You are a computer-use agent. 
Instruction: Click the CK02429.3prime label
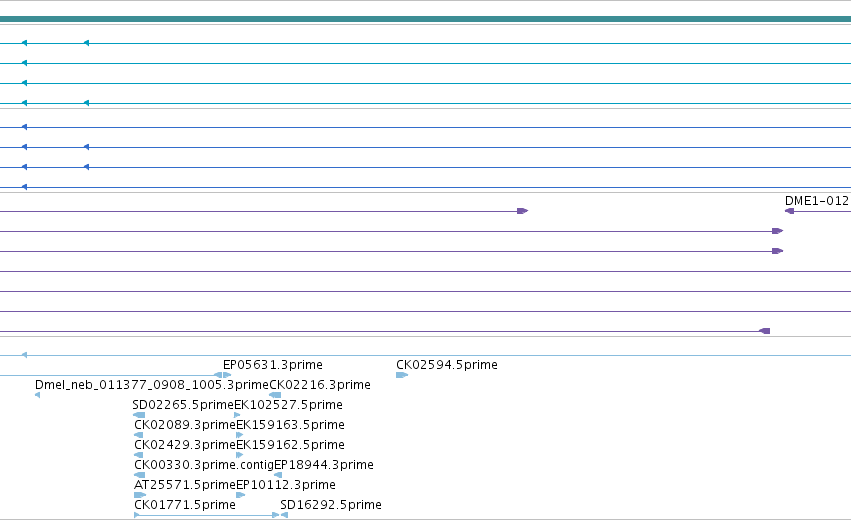coord(185,445)
